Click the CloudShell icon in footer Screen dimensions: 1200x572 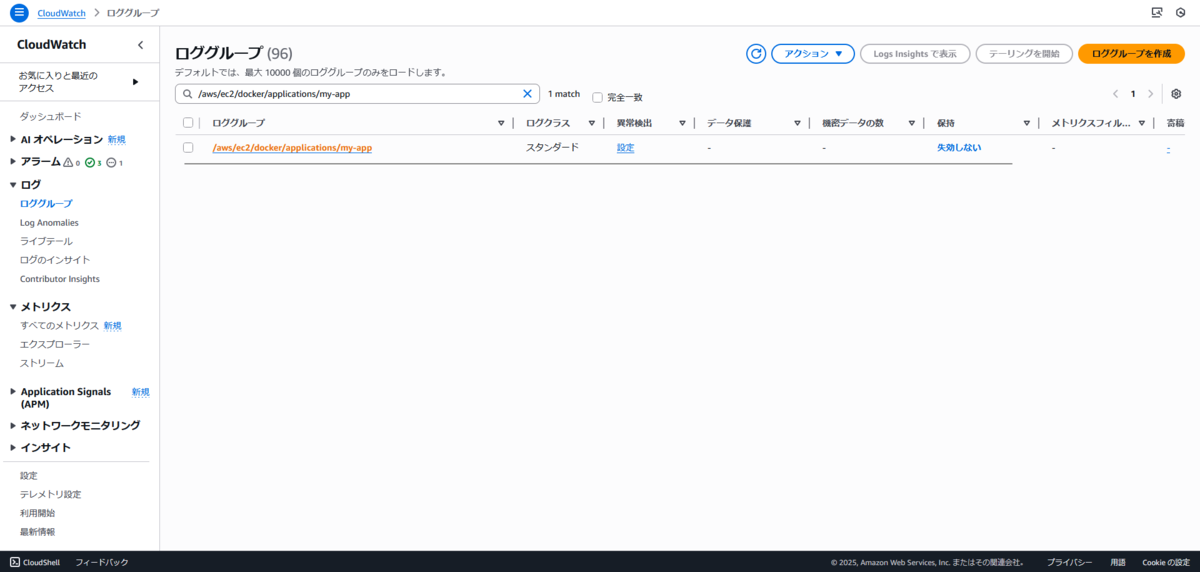click(x=14, y=562)
